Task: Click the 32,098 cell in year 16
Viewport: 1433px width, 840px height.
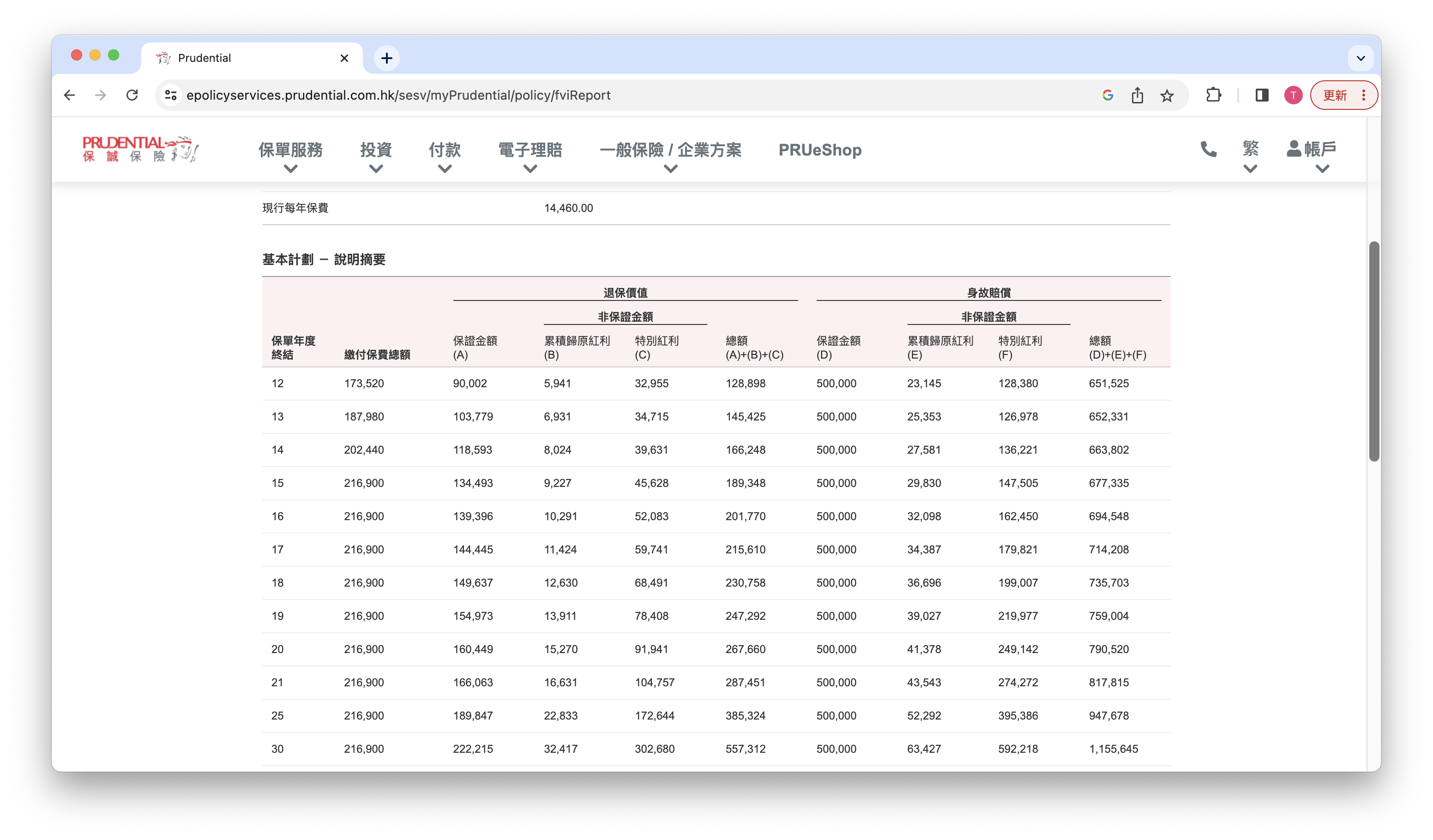Action: 923,516
